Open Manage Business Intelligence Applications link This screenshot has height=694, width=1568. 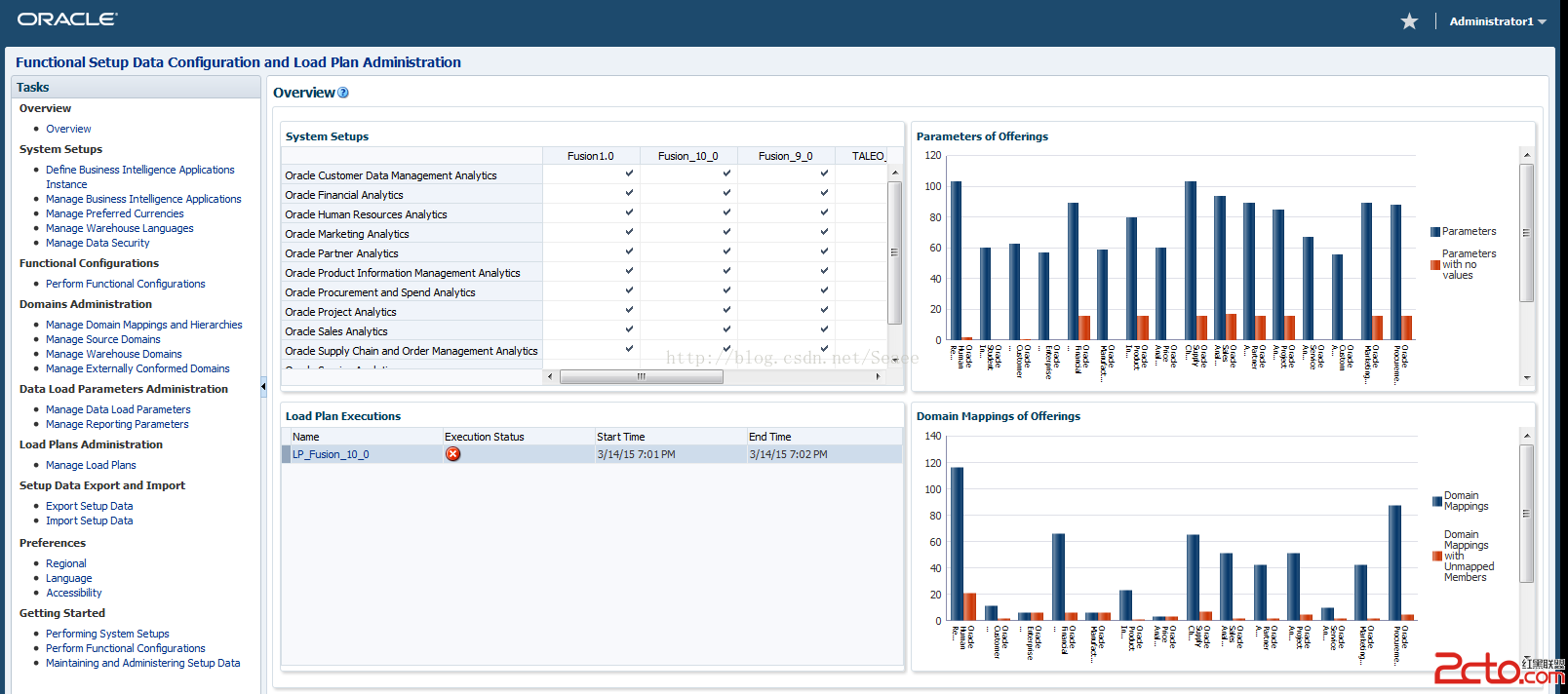click(x=143, y=199)
